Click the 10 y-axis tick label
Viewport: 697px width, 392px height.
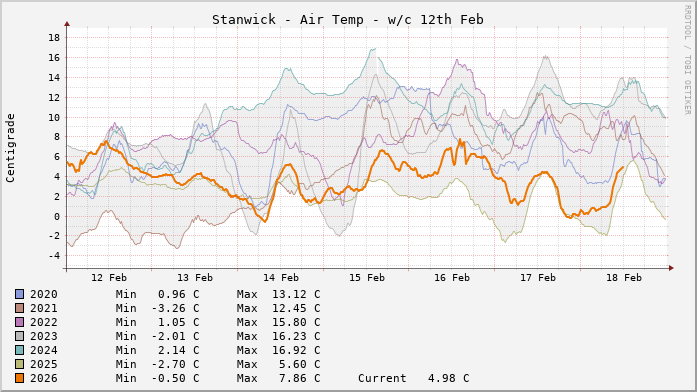click(54, 118)
